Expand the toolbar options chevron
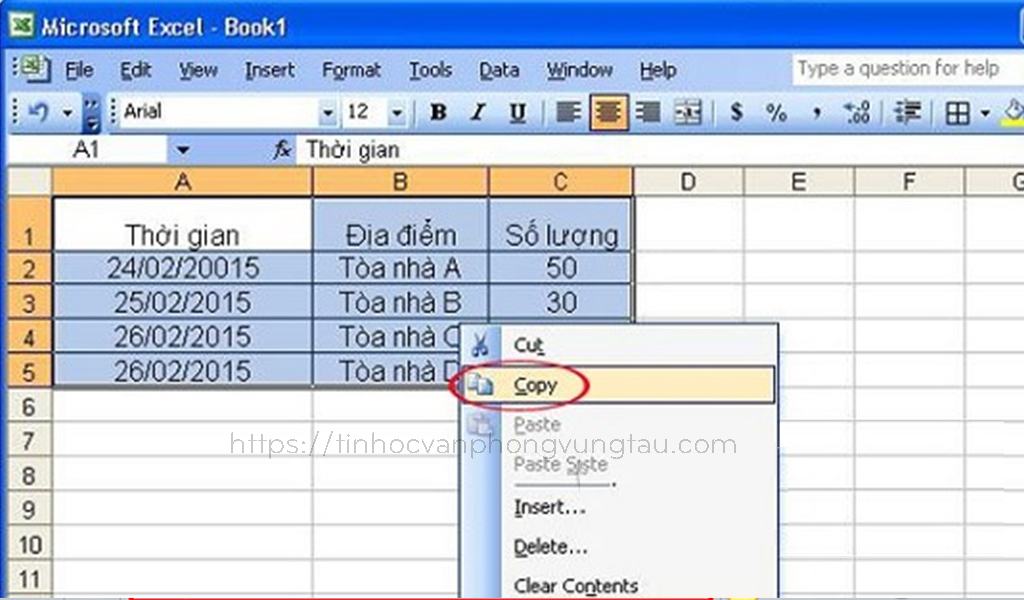This screenshot has width=1024, height=600. (92, 113)
